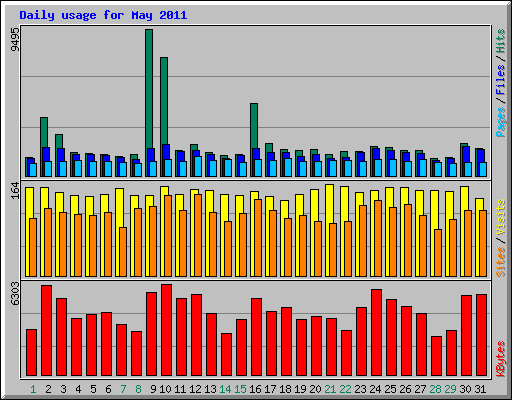512x400 pixels.
Task: Click day 25 on the x-axis
Action: [x=390, y=389]
